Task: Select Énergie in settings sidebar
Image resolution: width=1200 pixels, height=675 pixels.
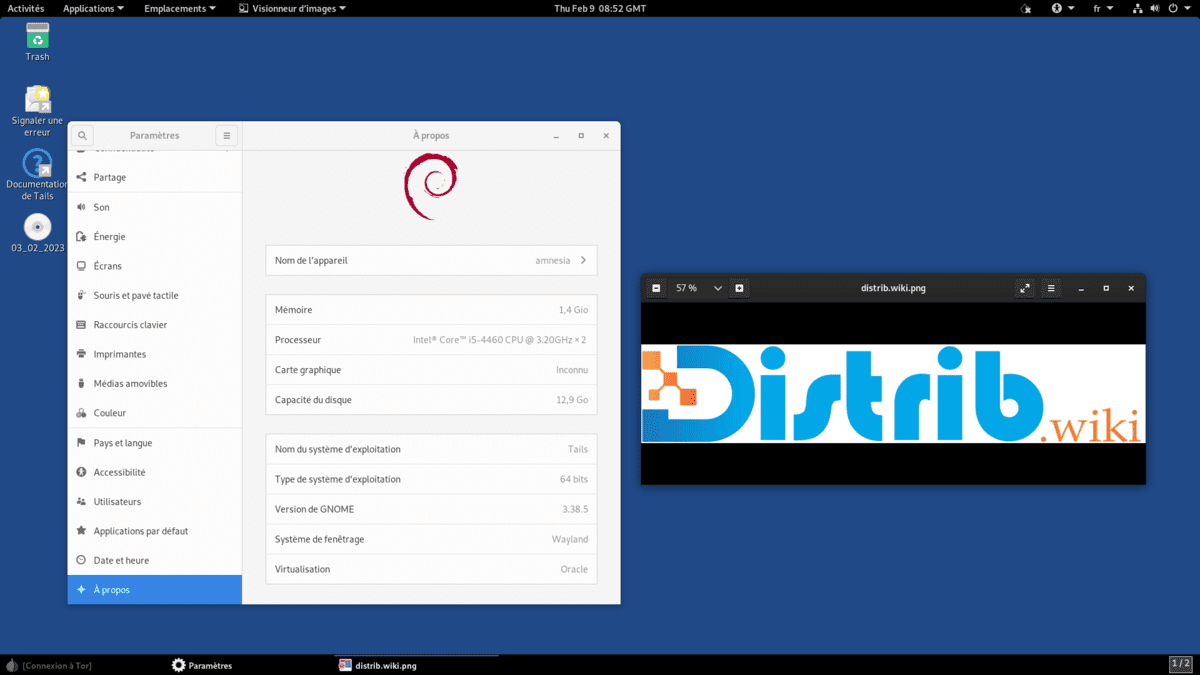Action: pyautogui.click(x=155, y=236)
